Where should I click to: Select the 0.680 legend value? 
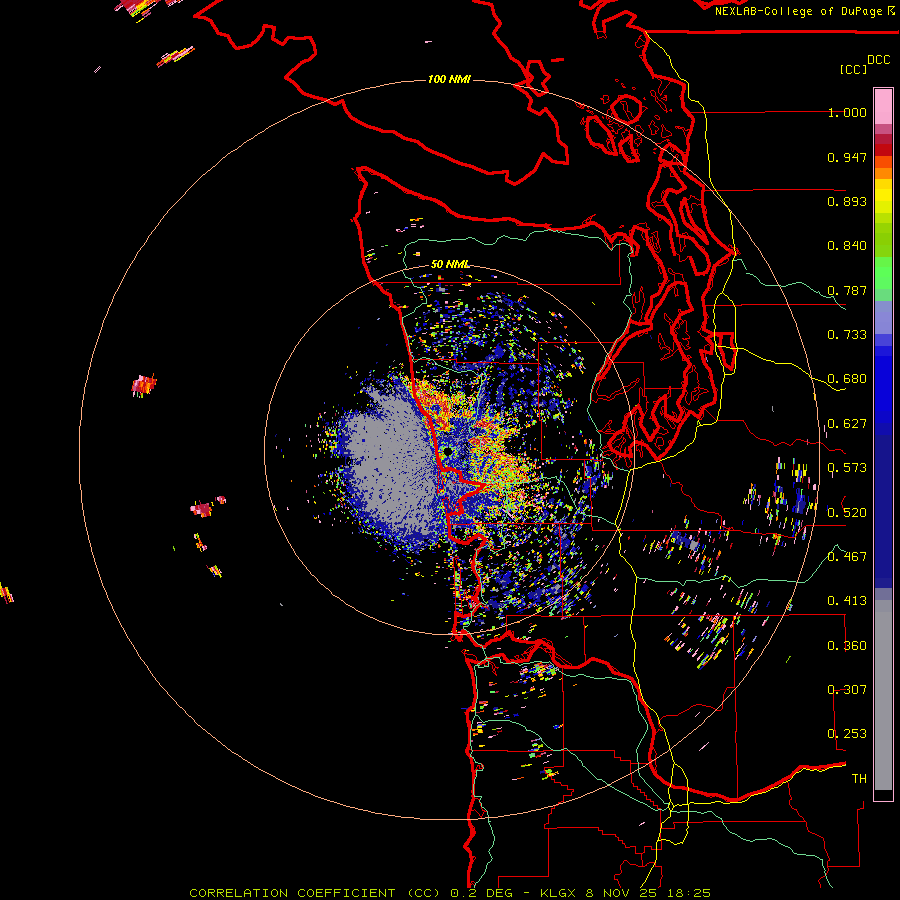point(847,379)
